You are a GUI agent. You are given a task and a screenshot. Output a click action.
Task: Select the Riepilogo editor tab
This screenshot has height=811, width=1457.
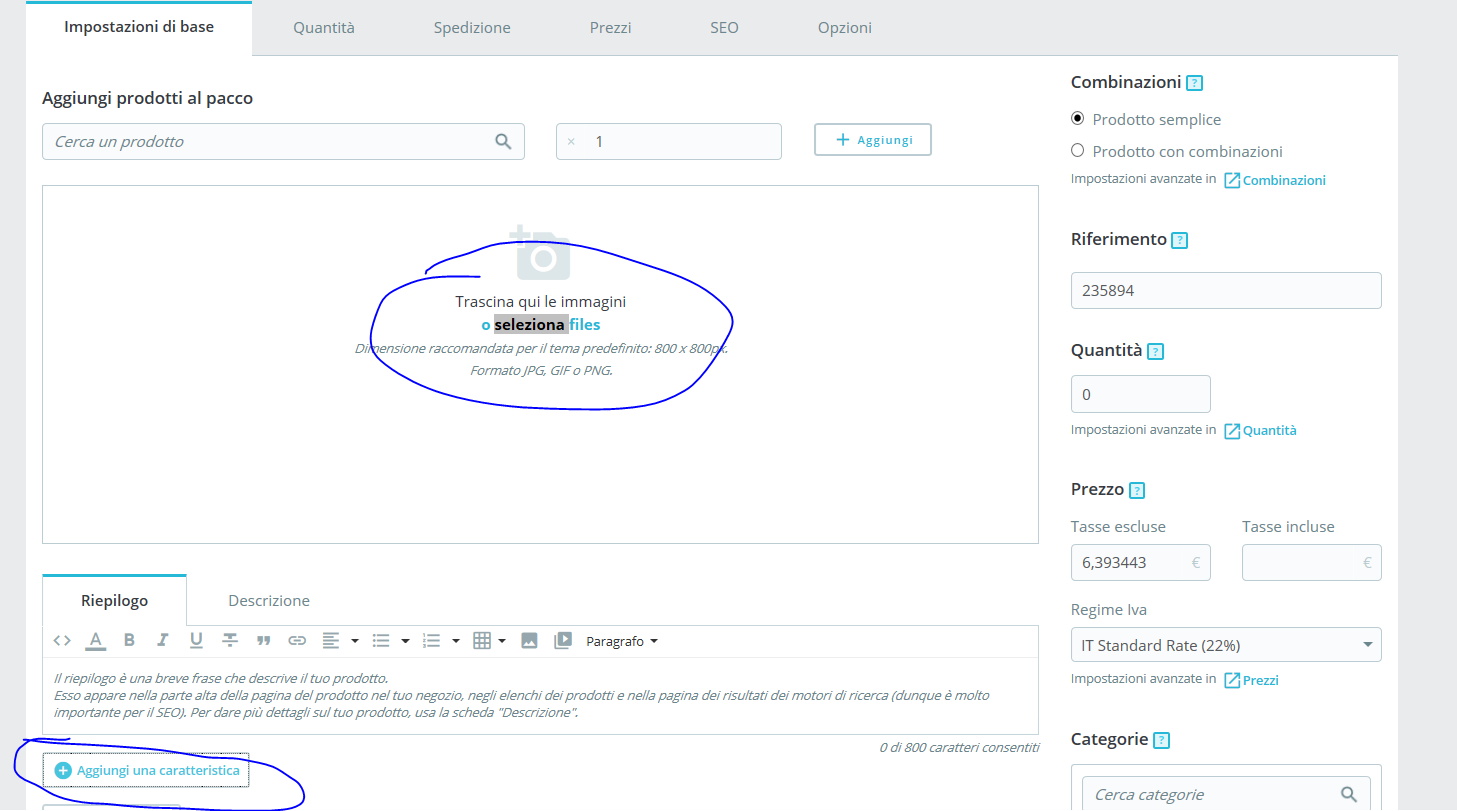tap(114, 600)
